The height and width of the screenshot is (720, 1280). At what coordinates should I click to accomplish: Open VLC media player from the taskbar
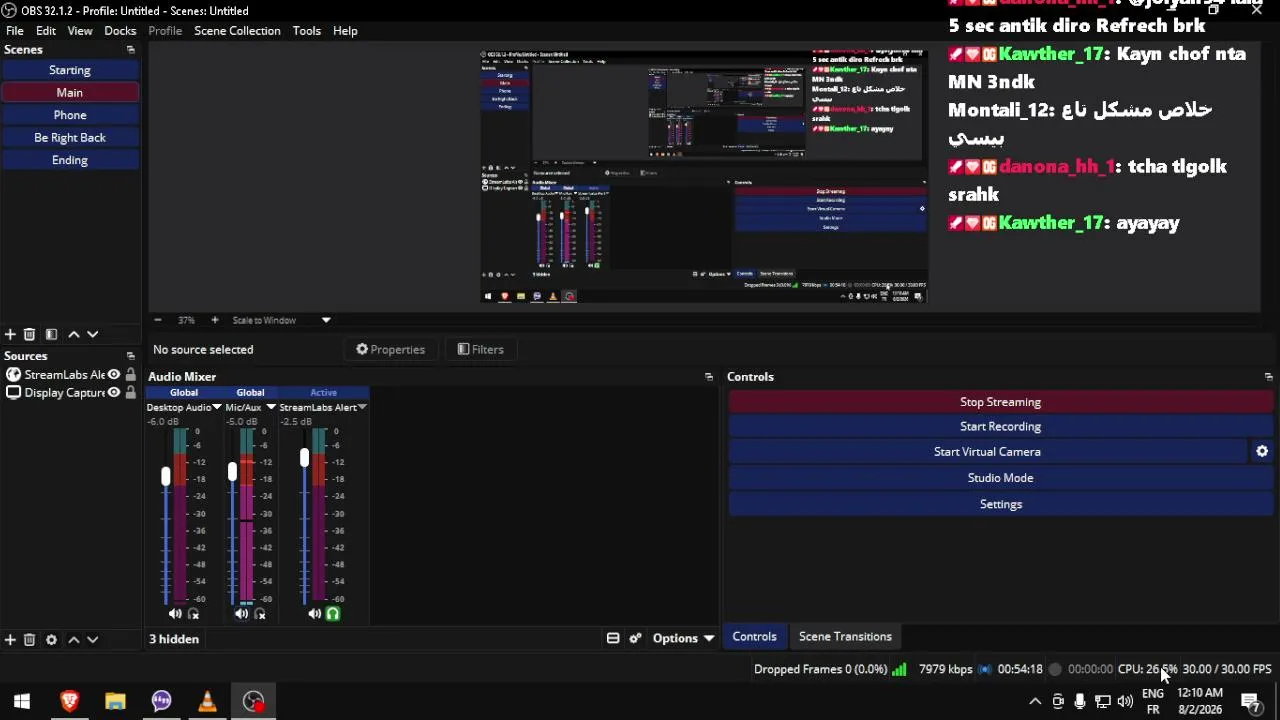[x=207, y=701]
